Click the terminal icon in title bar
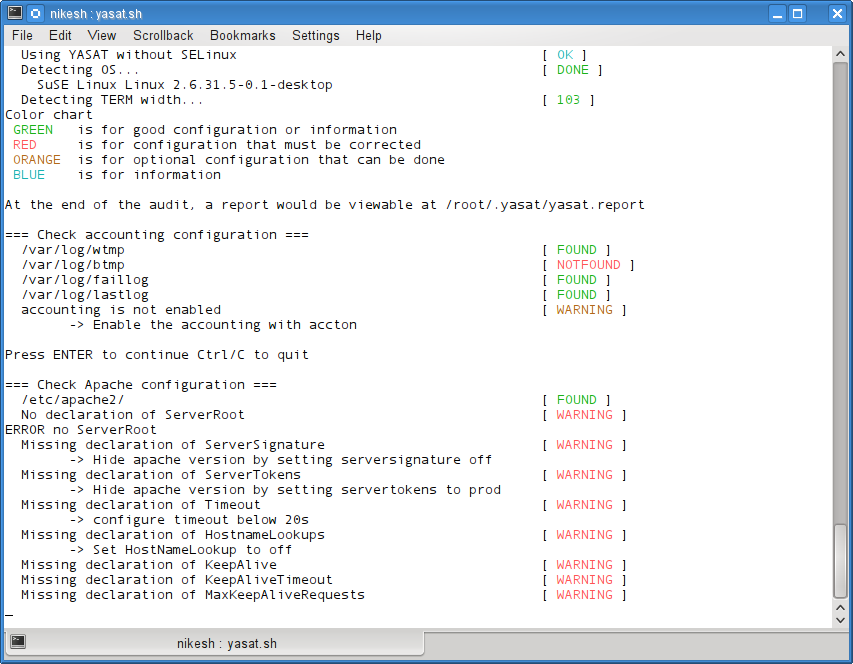853x664 pixels. (x=15, y=13)
